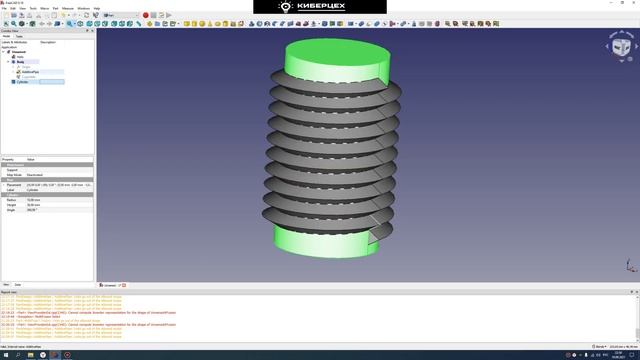
Task: Open the Measure menu
Action: point(68,8)
